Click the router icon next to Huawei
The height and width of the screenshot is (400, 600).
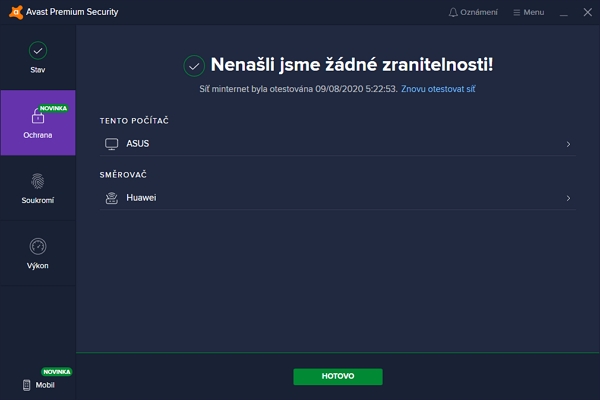(x=111, y=198)
